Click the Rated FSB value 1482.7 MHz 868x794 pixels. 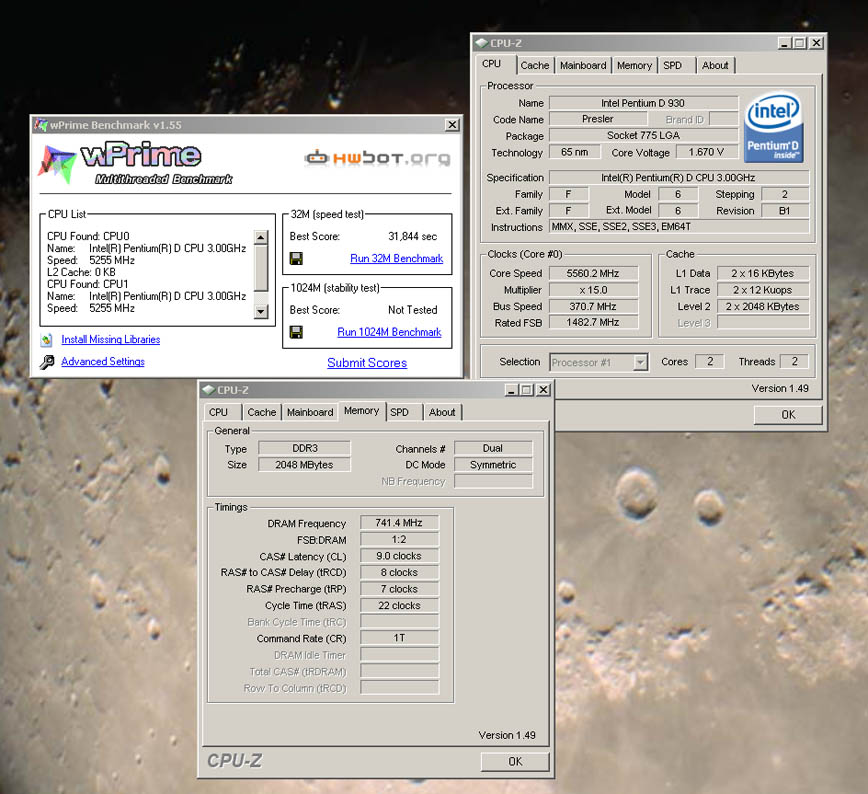[x=593, y=322]
